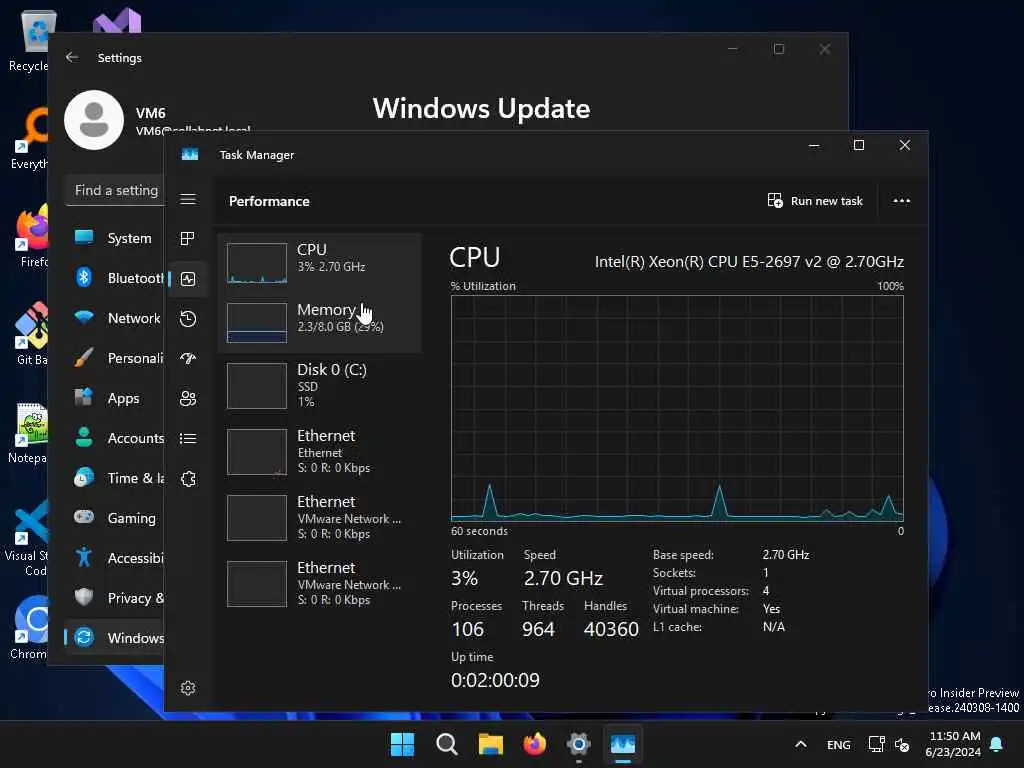Select Disk 0 (C:) performance item
Image resolution: width=1024 pixels, height=768 pixels.
[x=320, y=385]
